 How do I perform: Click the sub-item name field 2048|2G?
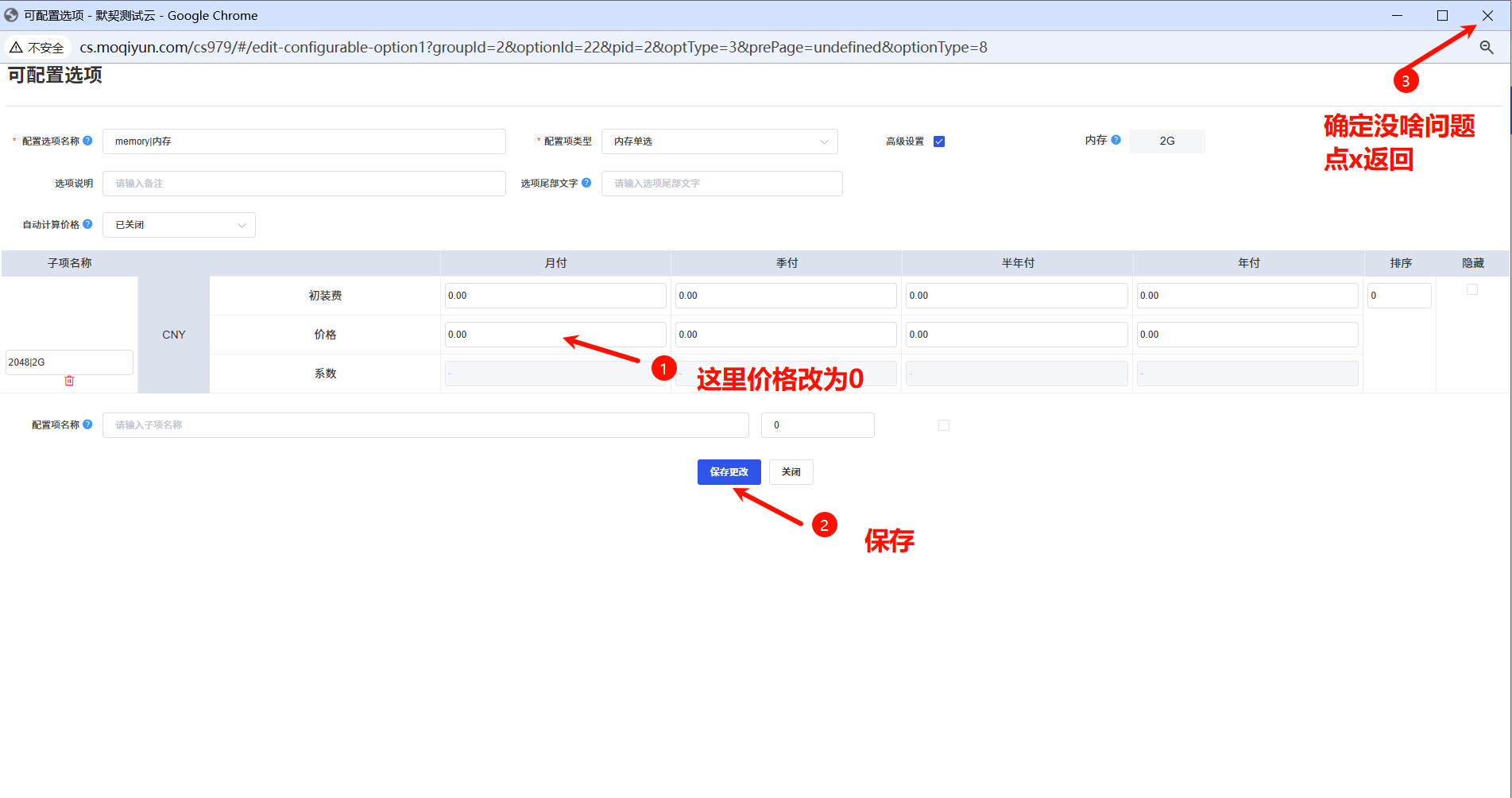(x=69, y=362)
